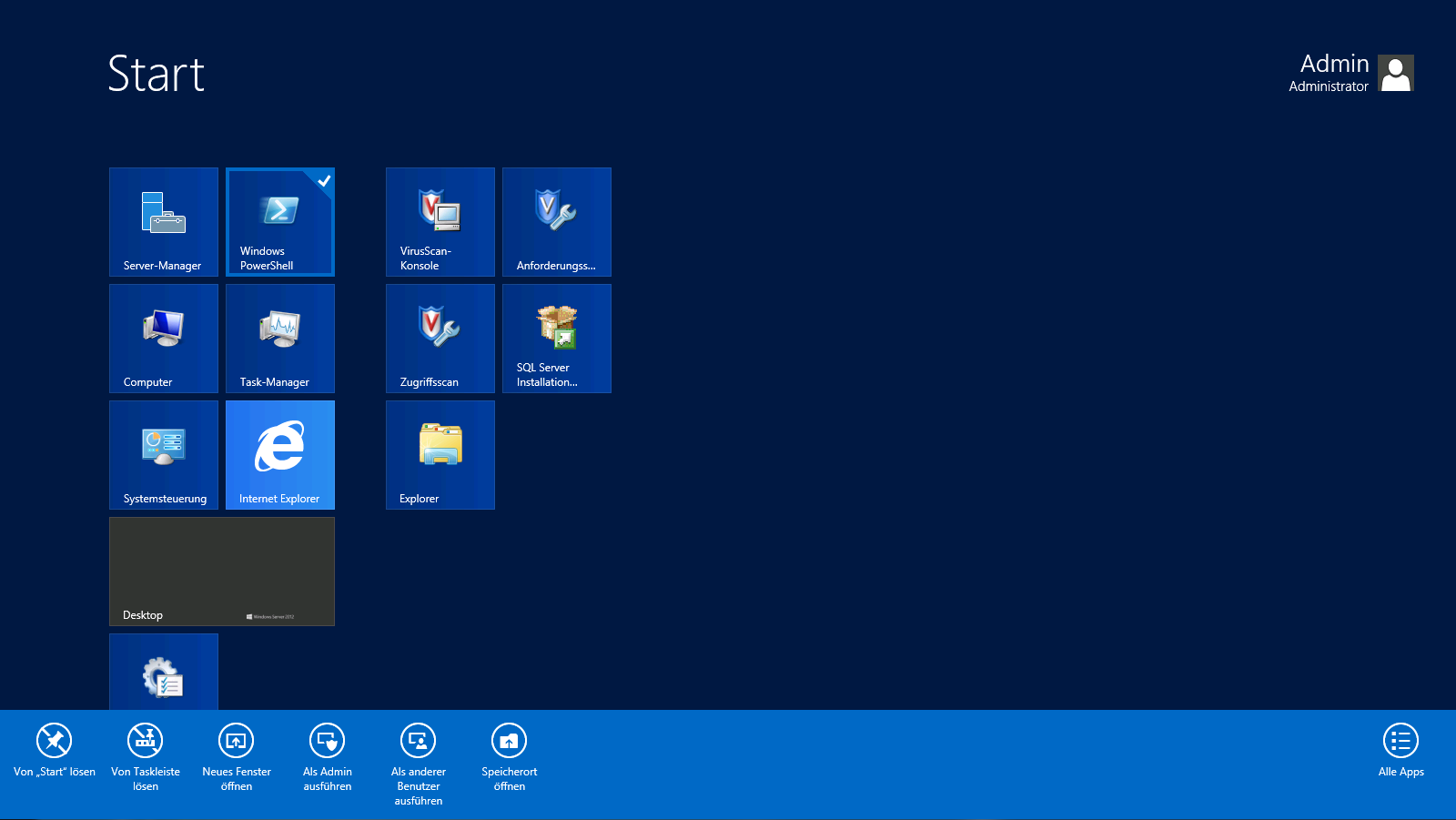Open the Anforderungss... scan tile
Image resolution: width=1456 pixels, height=820 pixels.
557,222
